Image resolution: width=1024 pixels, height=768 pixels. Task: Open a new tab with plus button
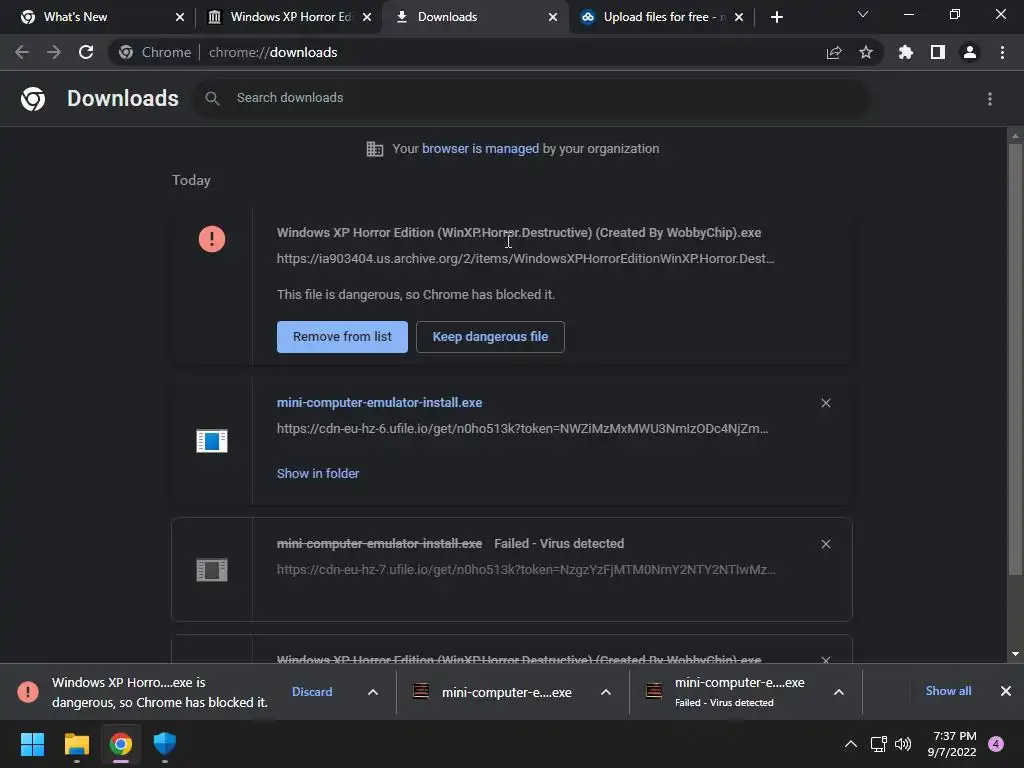(x=776, y=17)
